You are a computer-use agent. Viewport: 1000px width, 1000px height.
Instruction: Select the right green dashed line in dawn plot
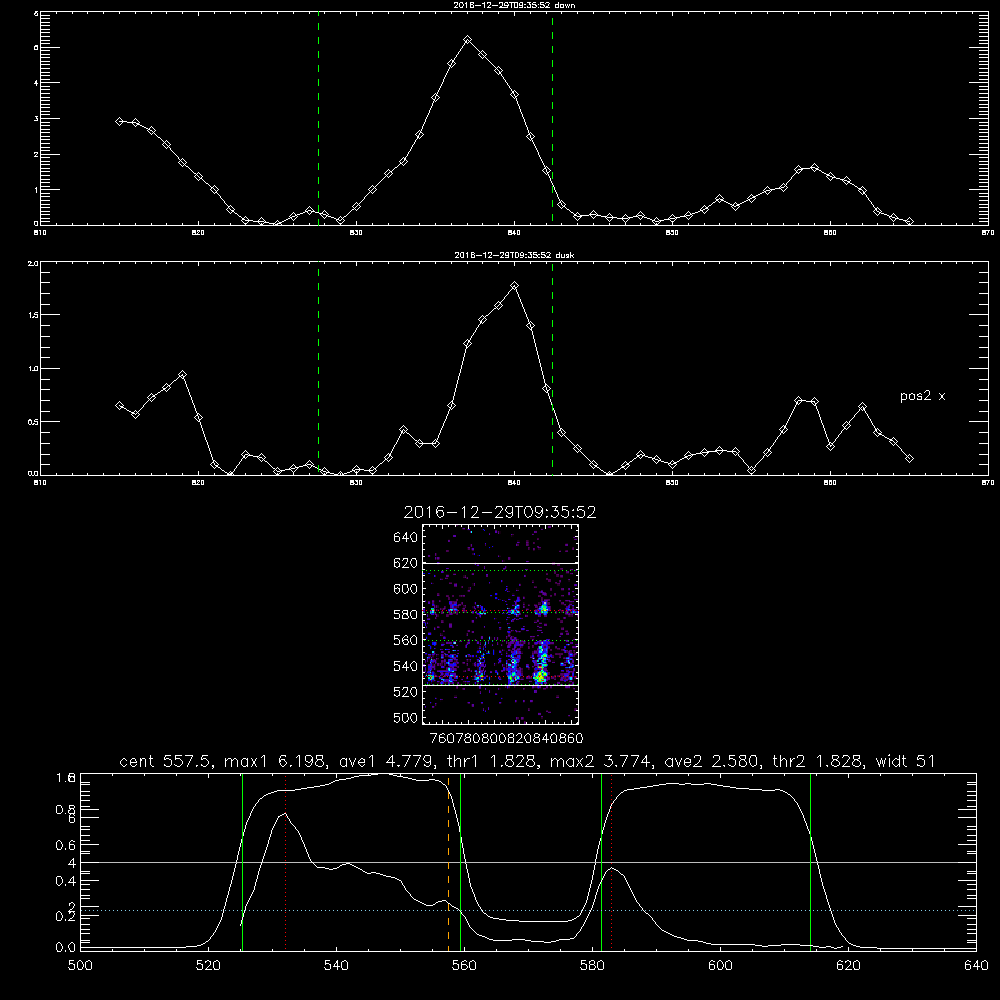[552, 118]
